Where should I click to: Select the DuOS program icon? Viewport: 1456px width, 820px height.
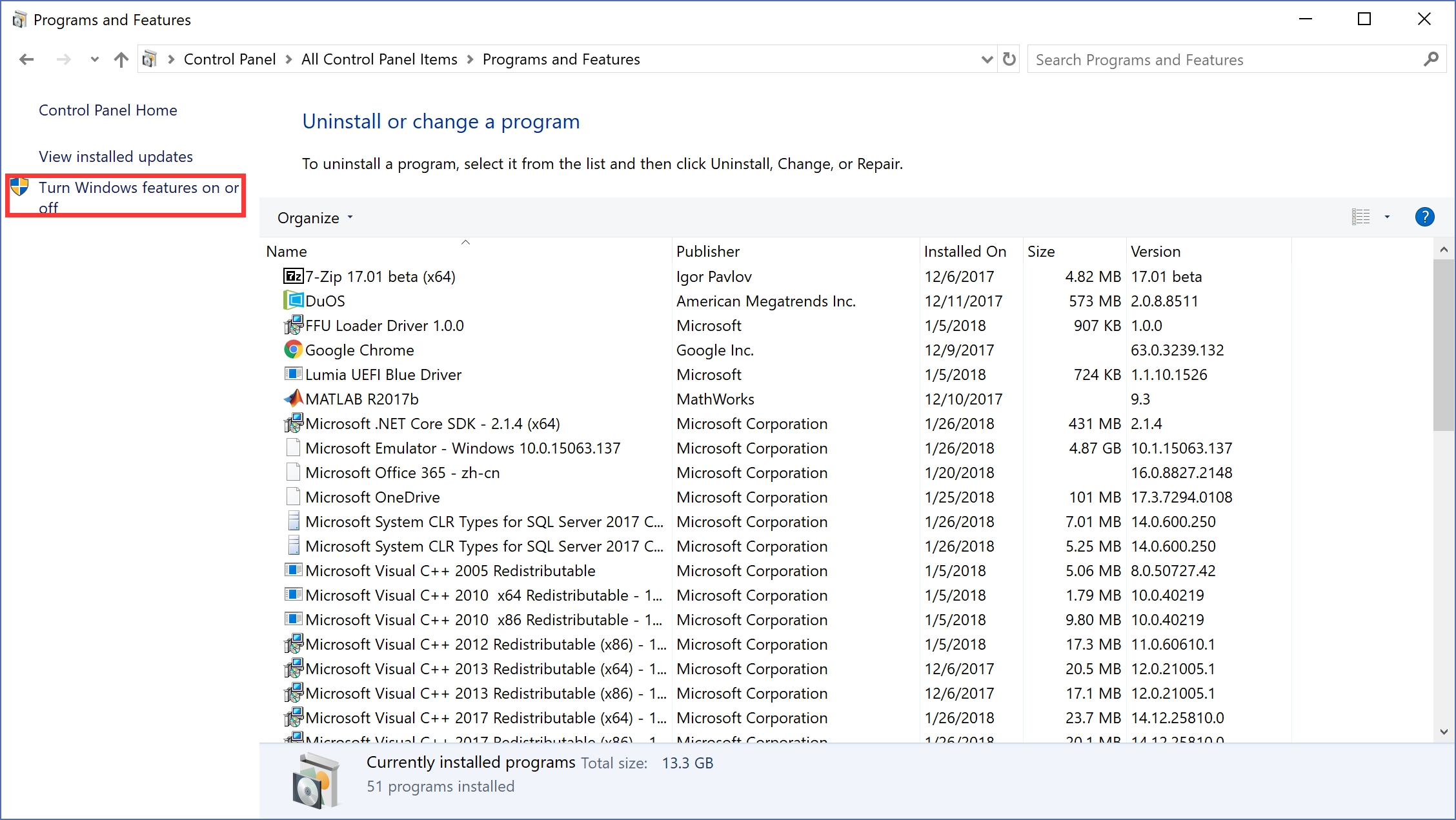coord(293,301)
